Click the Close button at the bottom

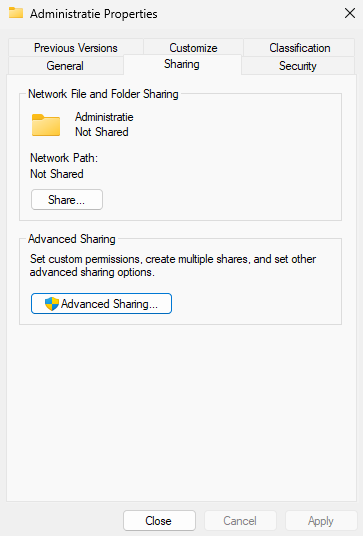pyautogui.click(x=159, y=521)
